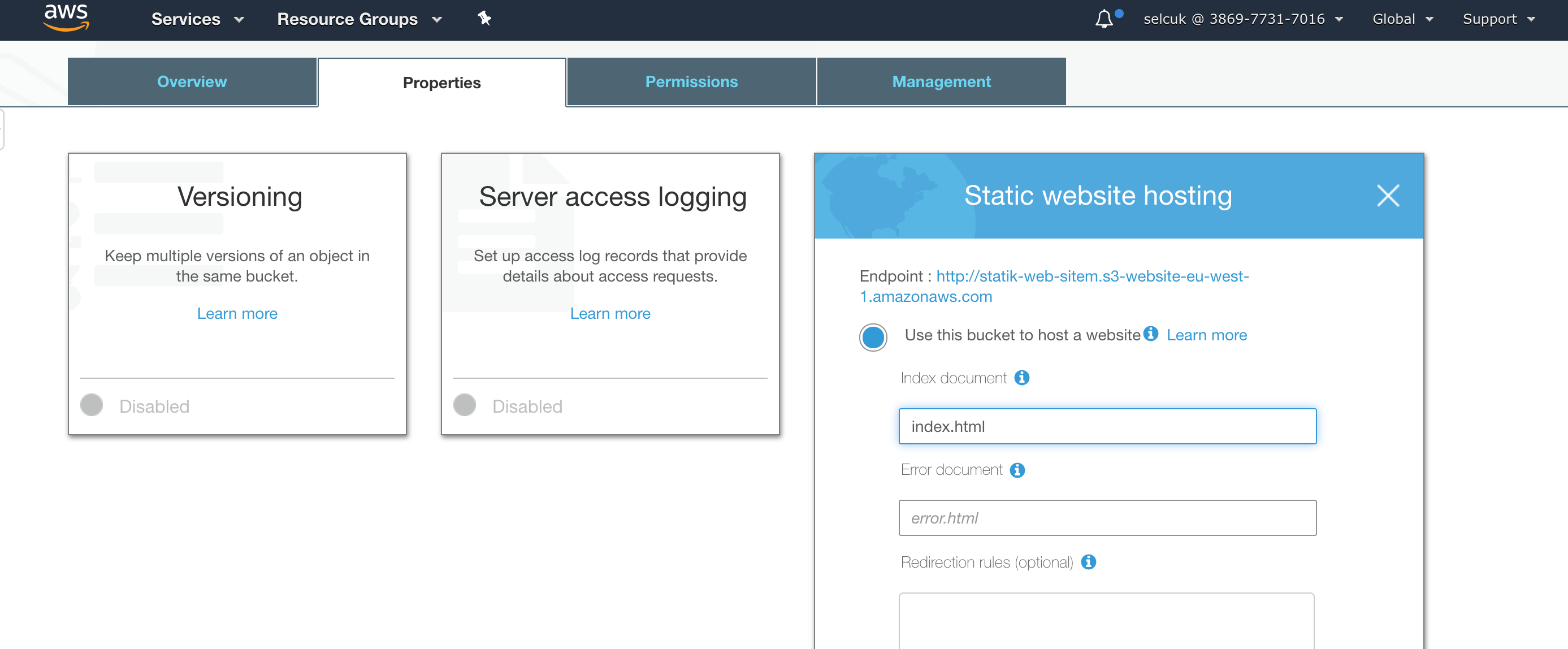
Task: Select 'Use this bucket to host a website' radio
Action: 873,337
